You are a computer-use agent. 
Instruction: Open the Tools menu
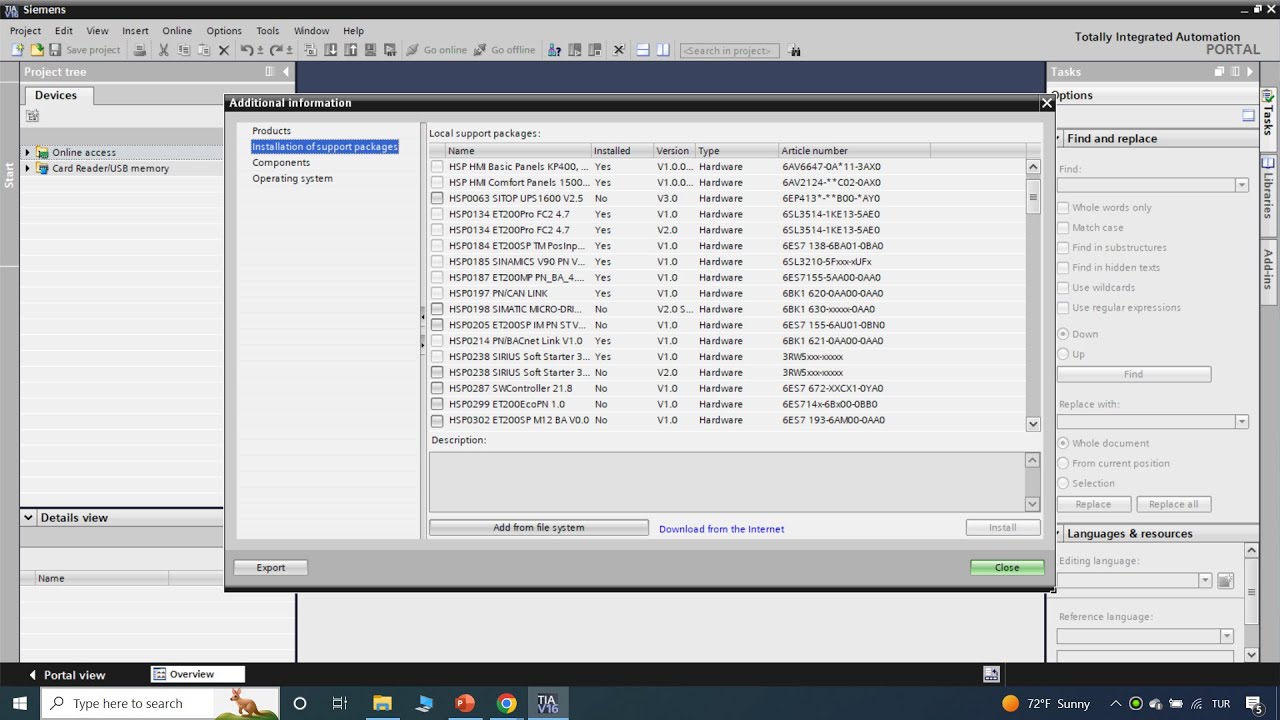267,31
